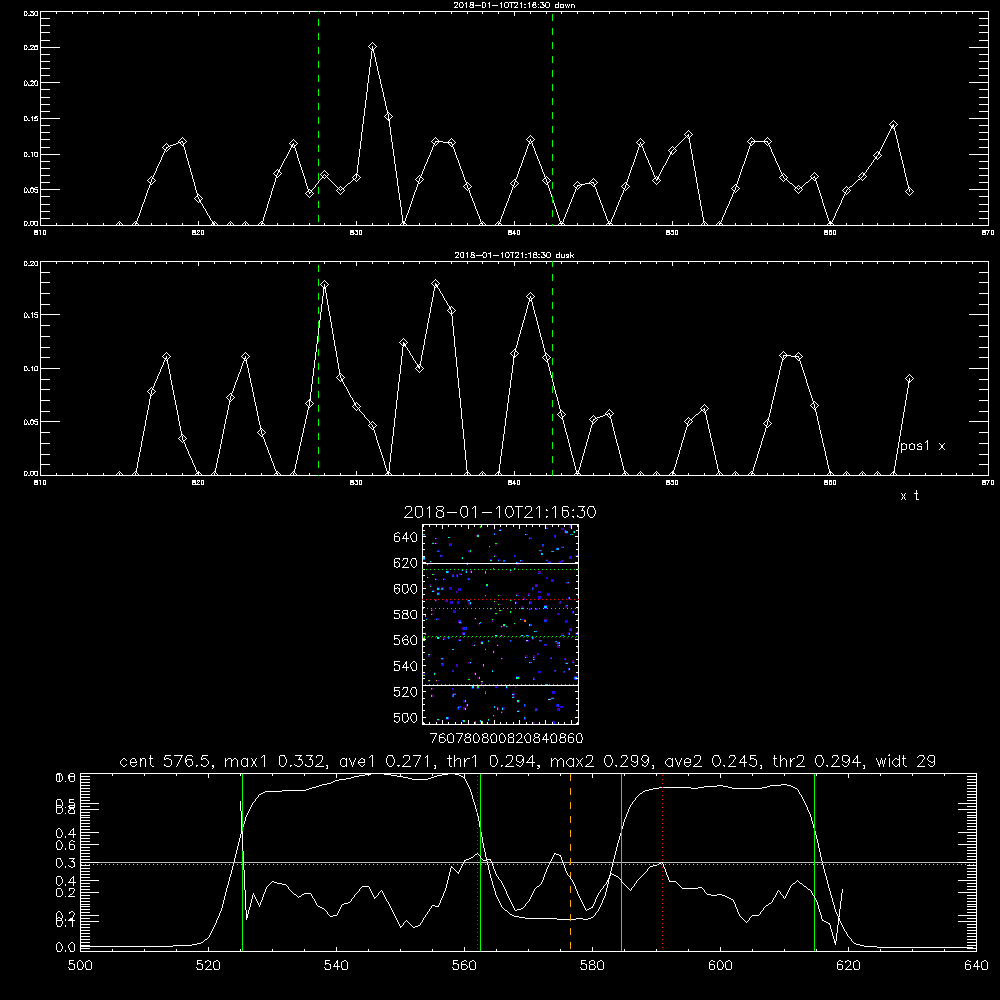Click the right green dashed line in dawn plot
Screen dimensions: 1000x1000
(x=552, y=118)
